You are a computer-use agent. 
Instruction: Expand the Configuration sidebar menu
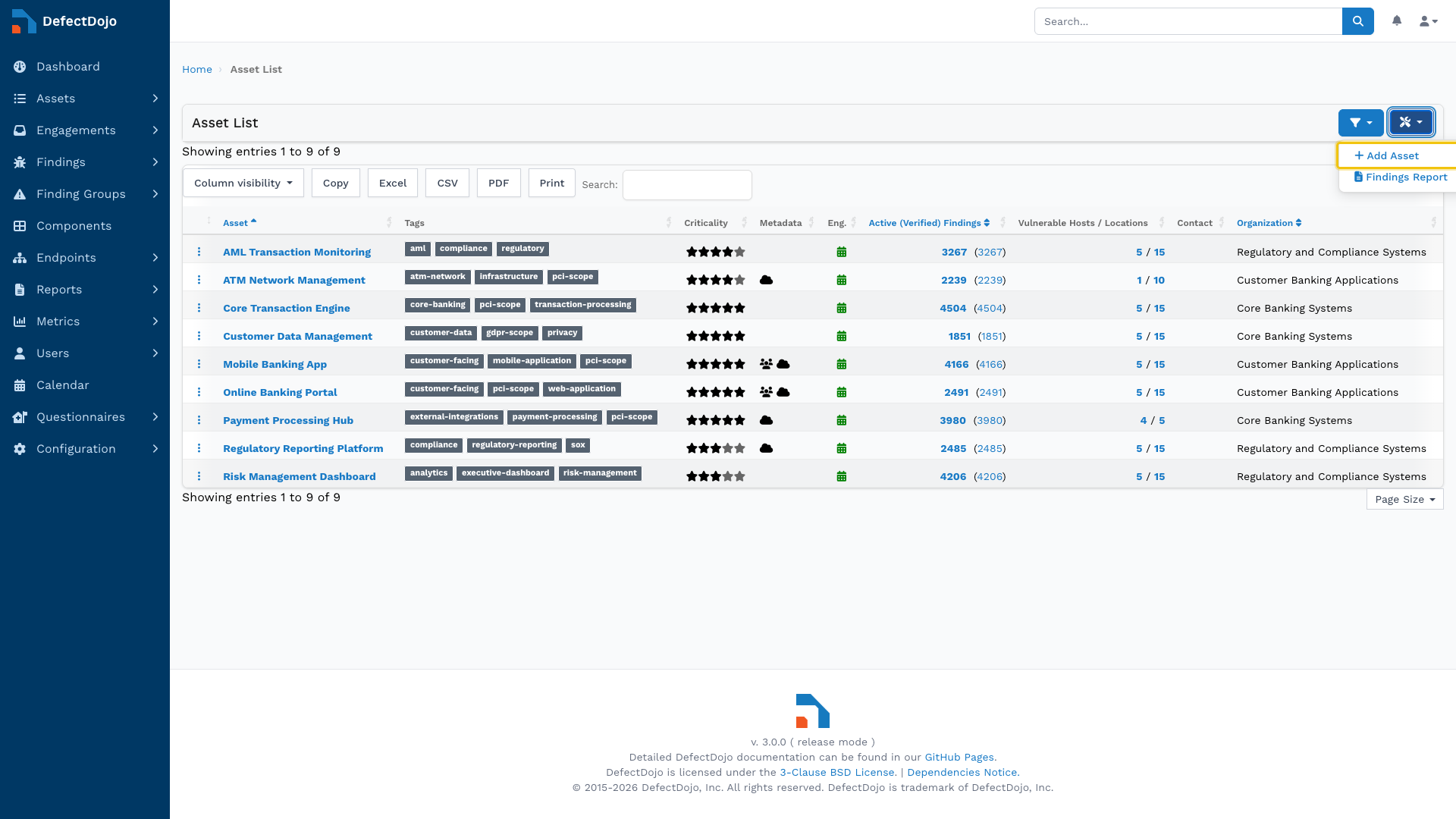point(85,449)
